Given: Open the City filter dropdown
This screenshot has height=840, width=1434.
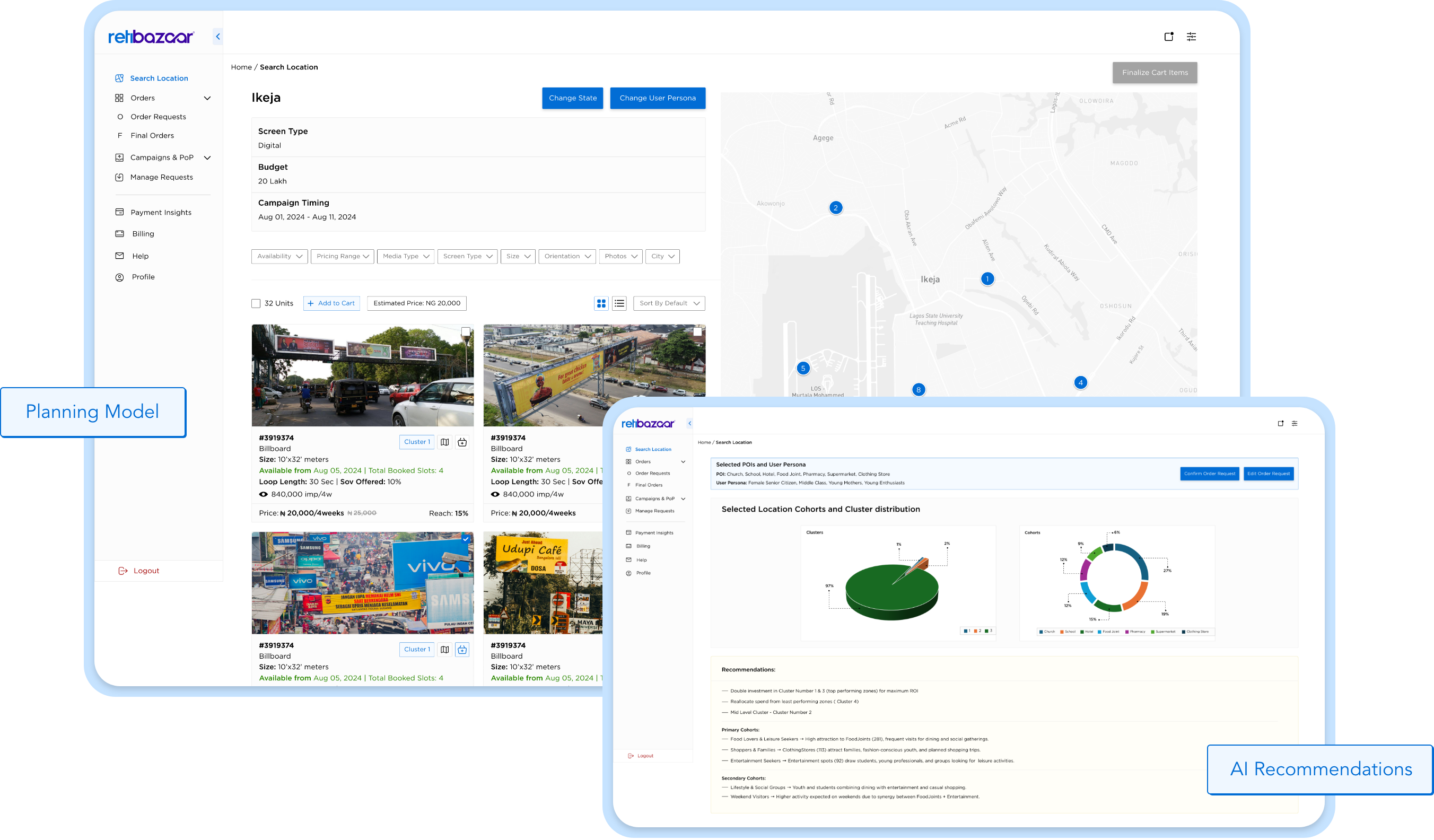Looking at the screenshot, I should click(662, 256).
